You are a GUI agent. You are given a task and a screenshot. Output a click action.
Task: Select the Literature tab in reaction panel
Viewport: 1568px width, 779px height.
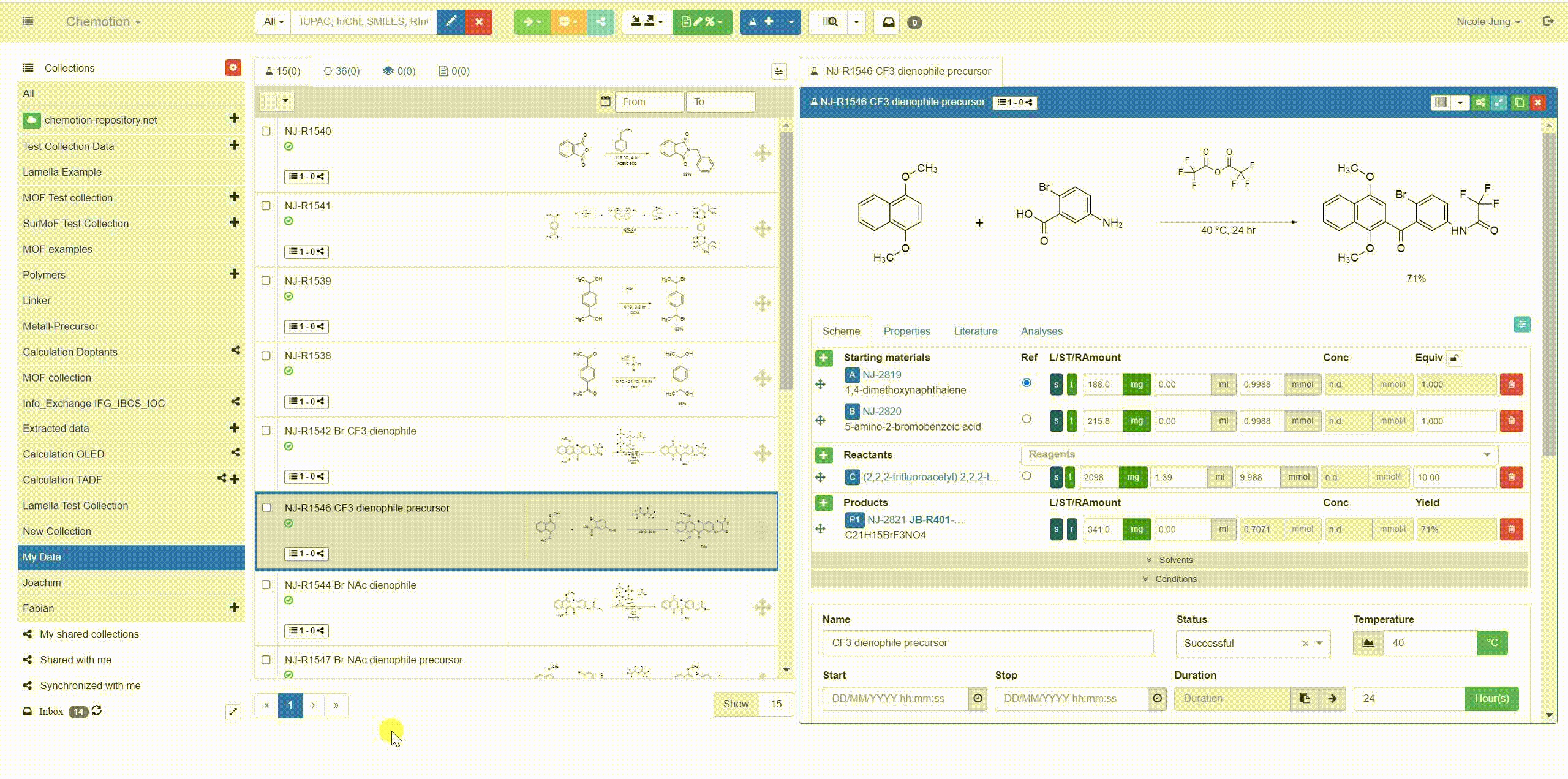975,331
